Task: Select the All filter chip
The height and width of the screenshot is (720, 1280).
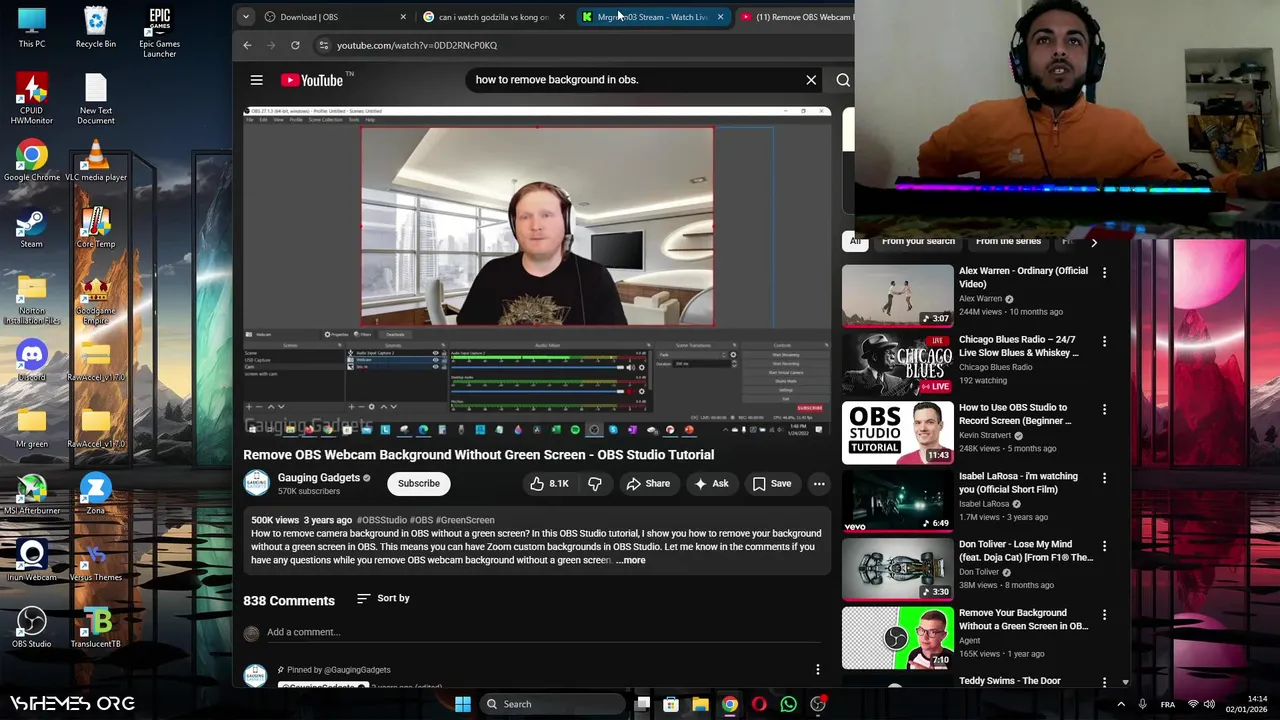Action: pos(855,241)
